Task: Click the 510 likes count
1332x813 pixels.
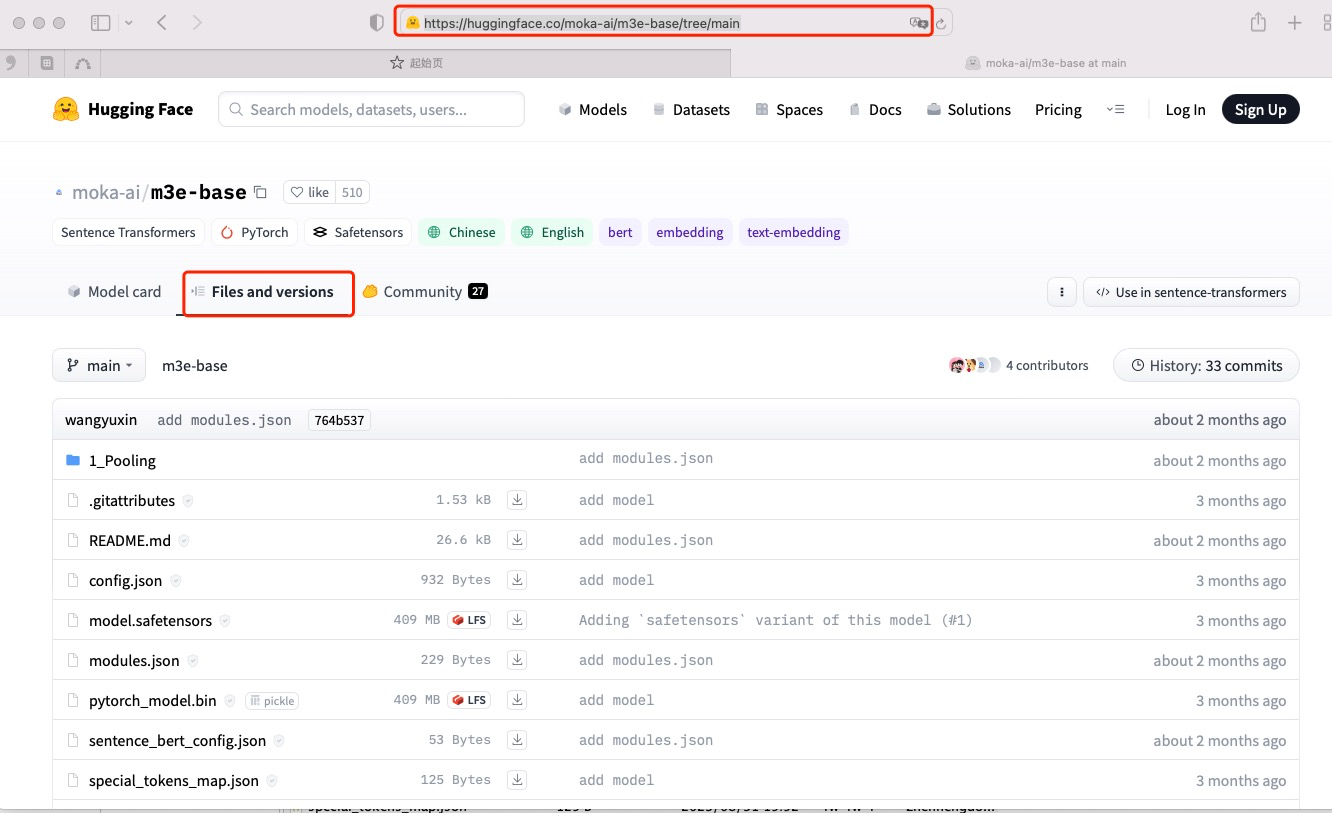Action: coord(352,192)
